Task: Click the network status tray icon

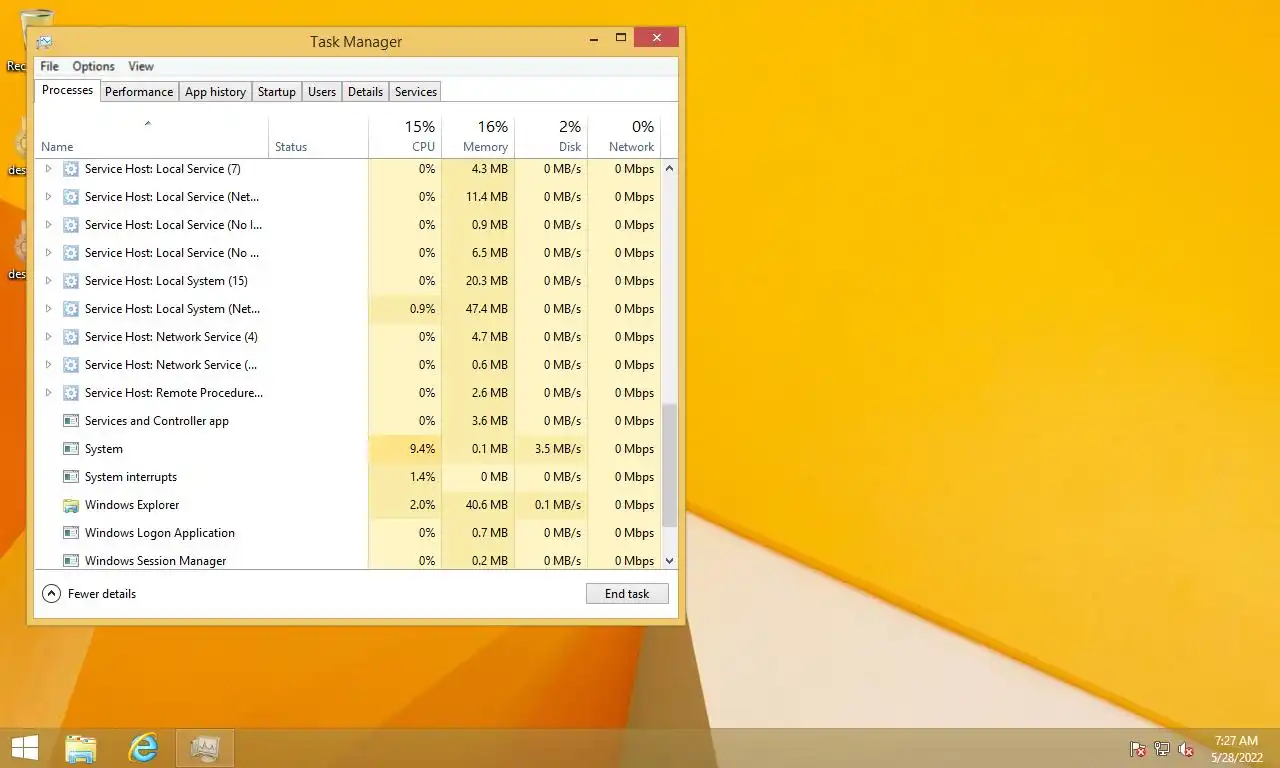Action: pyautogui.click(x=1161, y=749)
